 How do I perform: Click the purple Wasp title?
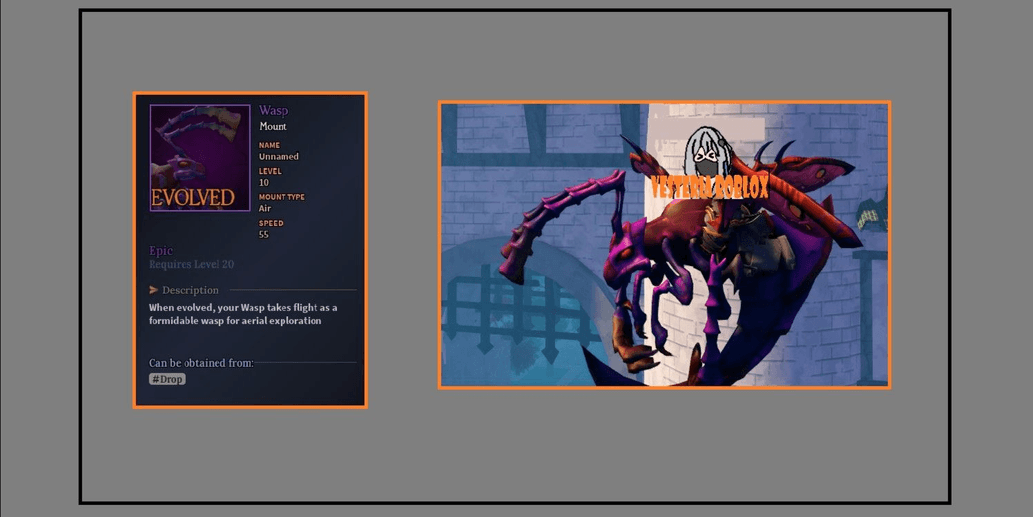273,111
